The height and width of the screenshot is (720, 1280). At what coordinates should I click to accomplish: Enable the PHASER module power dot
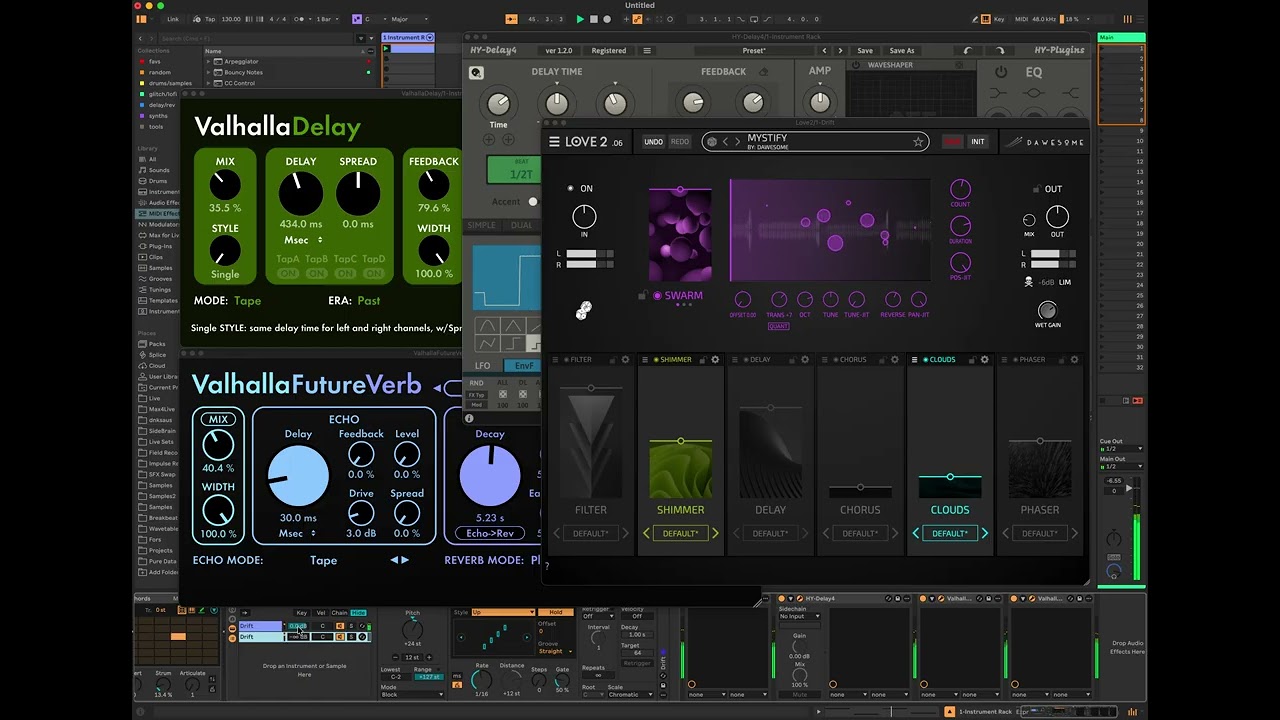click(1015, 360)
